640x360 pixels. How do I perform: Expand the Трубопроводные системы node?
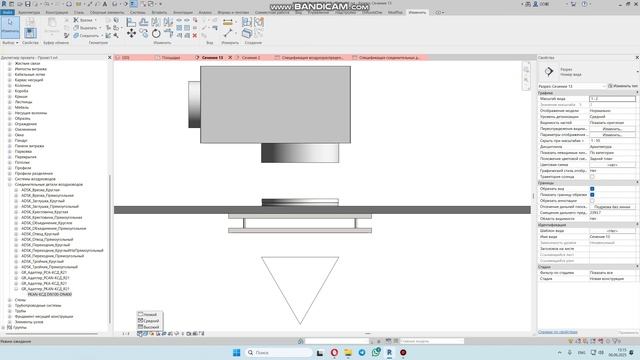tap(10, 305)
